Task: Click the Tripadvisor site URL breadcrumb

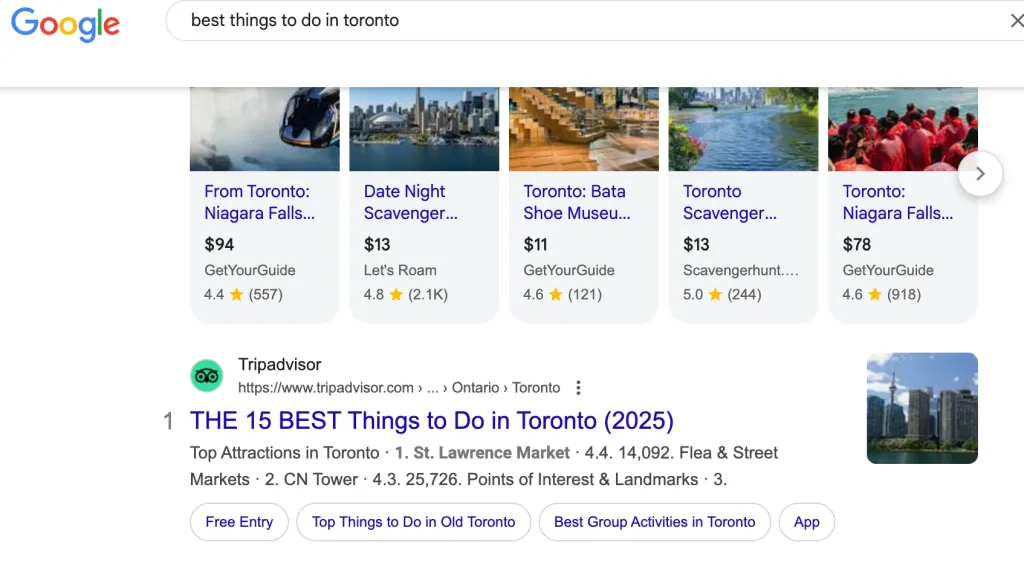Action: click(x=398, y=388)
